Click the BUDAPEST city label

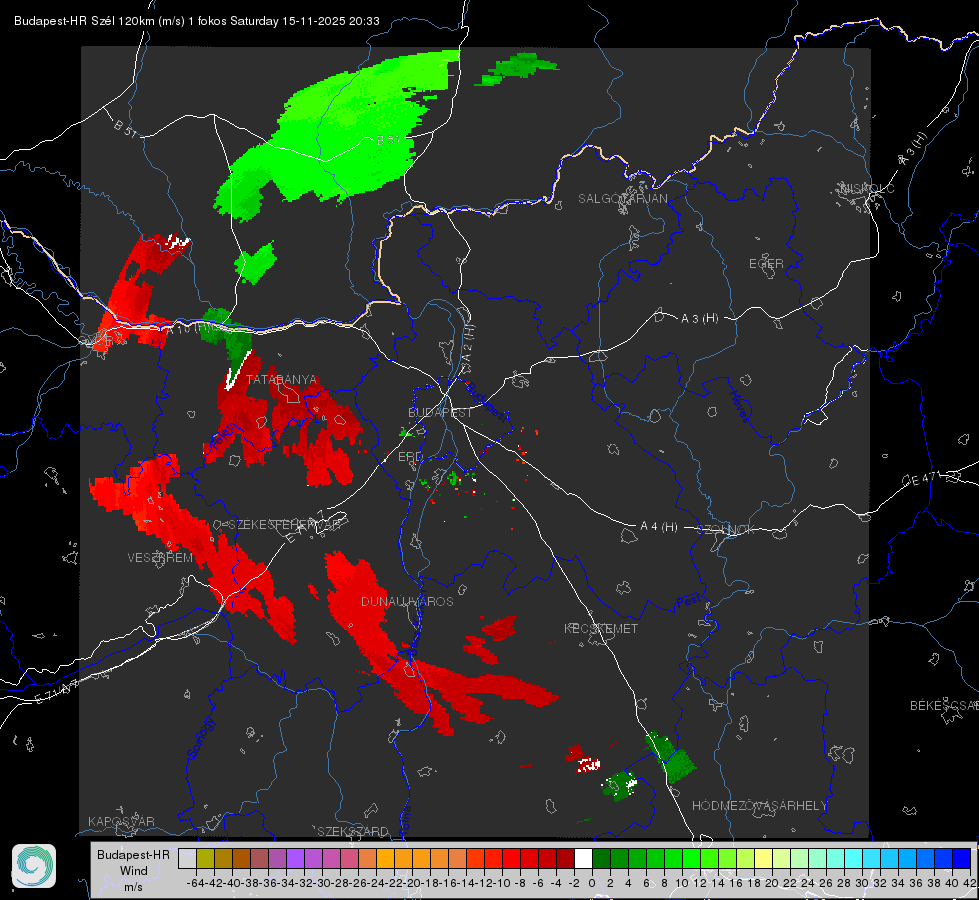point(440,413)
